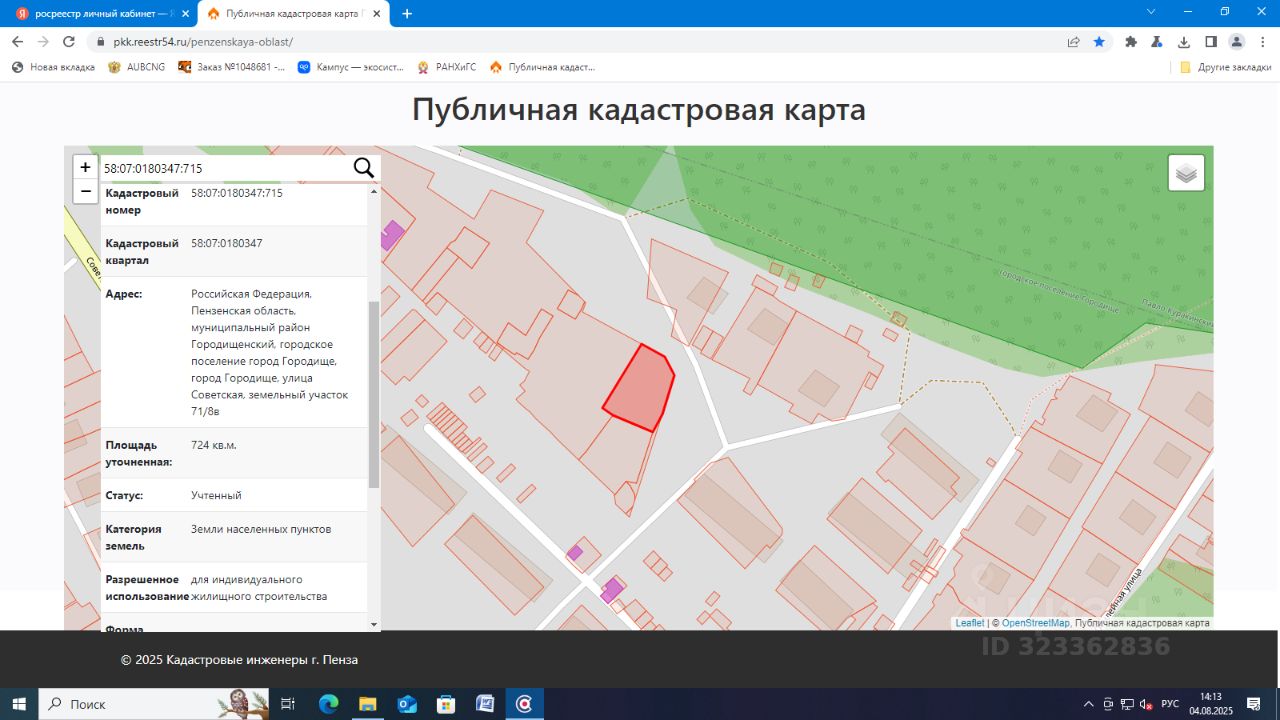The height and width of the screenshot is (720, 1280).
Task: Click the Кадастровые инженеры г. Пенза footer text
Action: [239, 660]
